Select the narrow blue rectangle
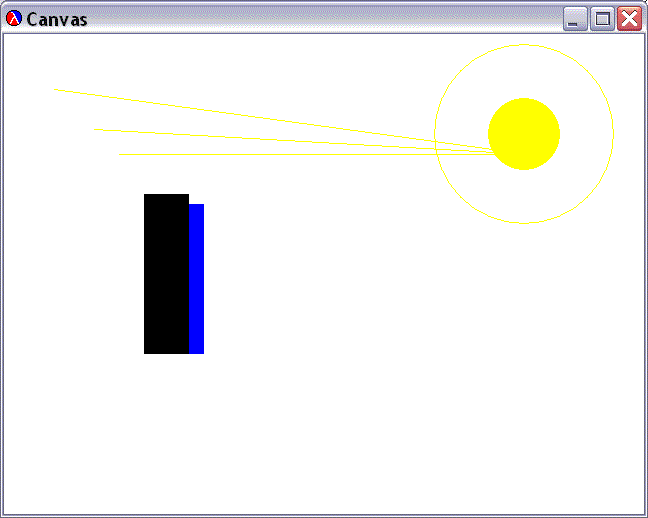This screenshot has height=518, width=648. pos(196,278)
